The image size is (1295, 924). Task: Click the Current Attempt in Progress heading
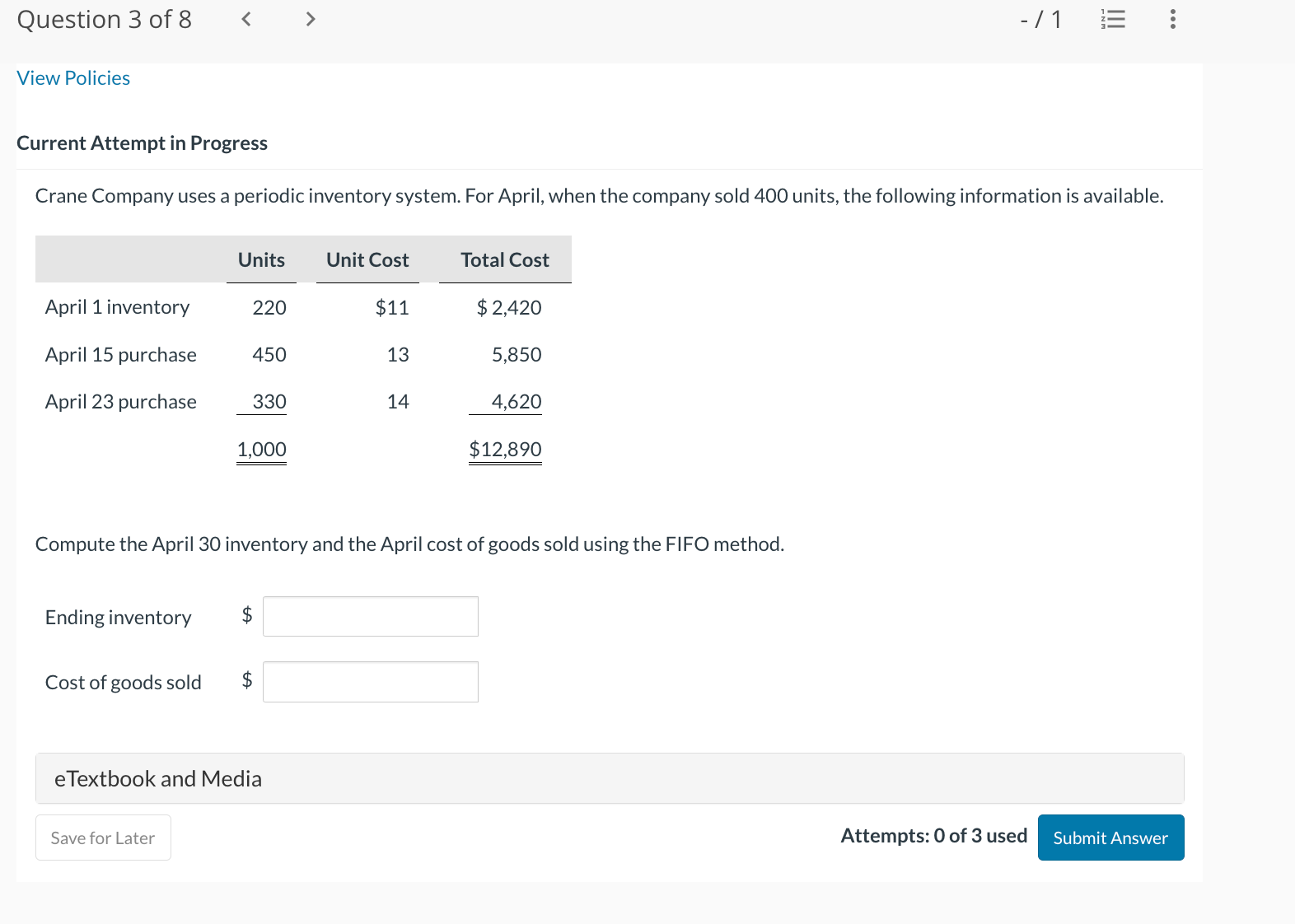(142, 143)
